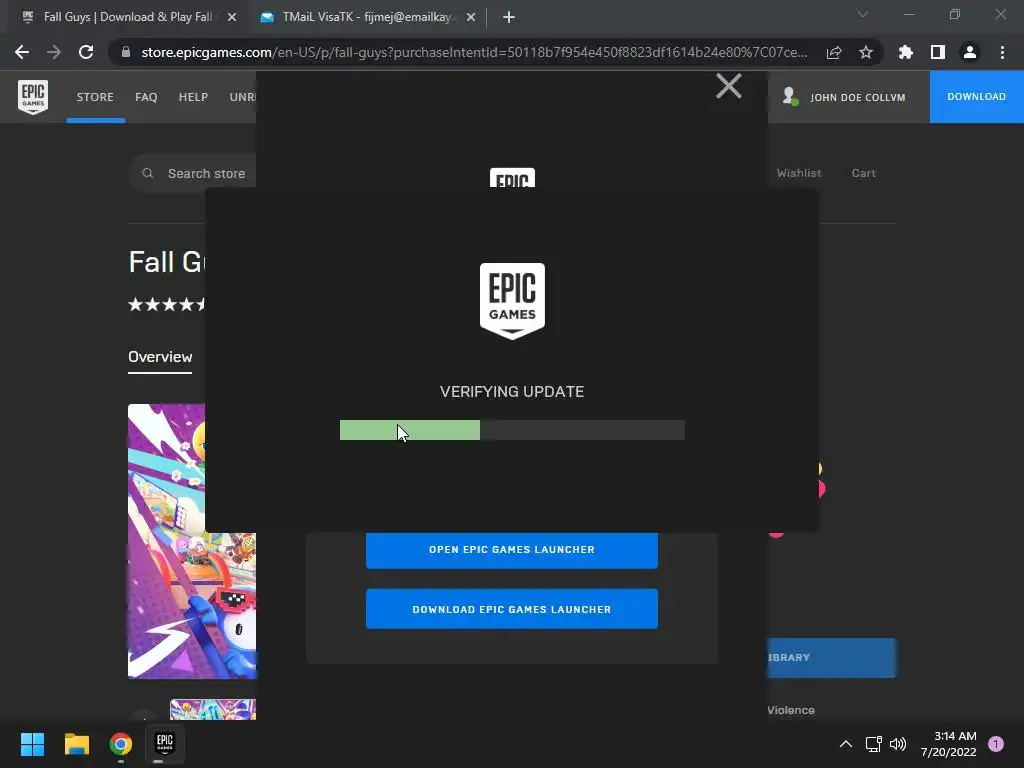Viewport: 1024px width, 768px height.
Task: Show hidden system tray icons
Action: coord(845,744)
